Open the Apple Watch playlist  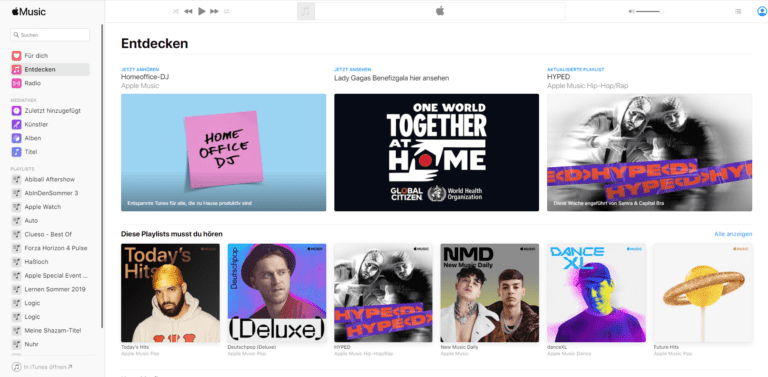tap(50, 207)
